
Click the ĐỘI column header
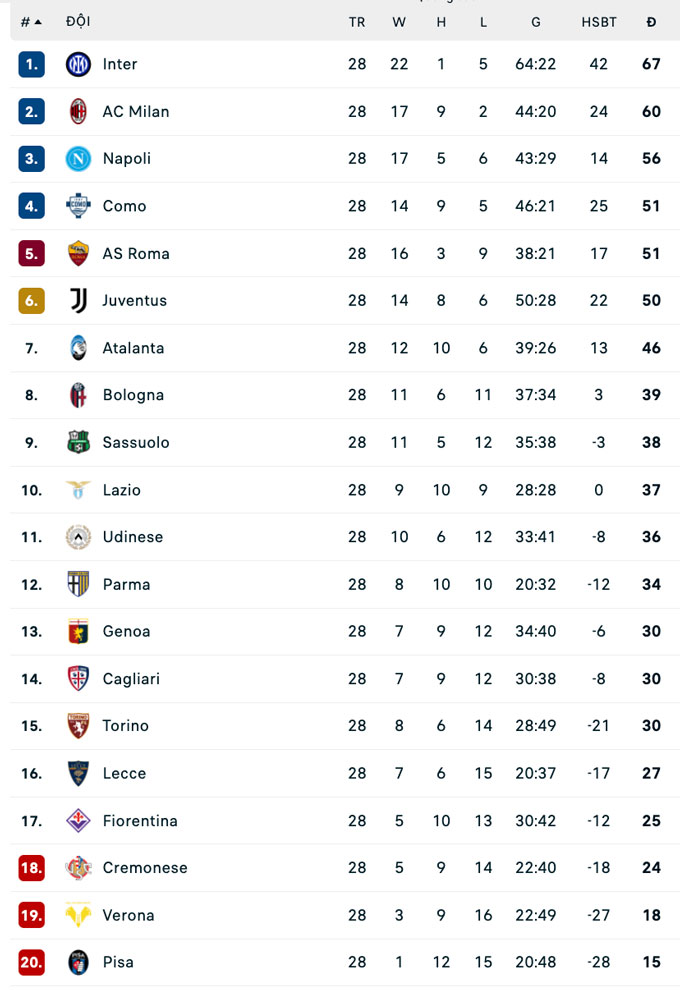pyautogui.click(x=78, y=22)
